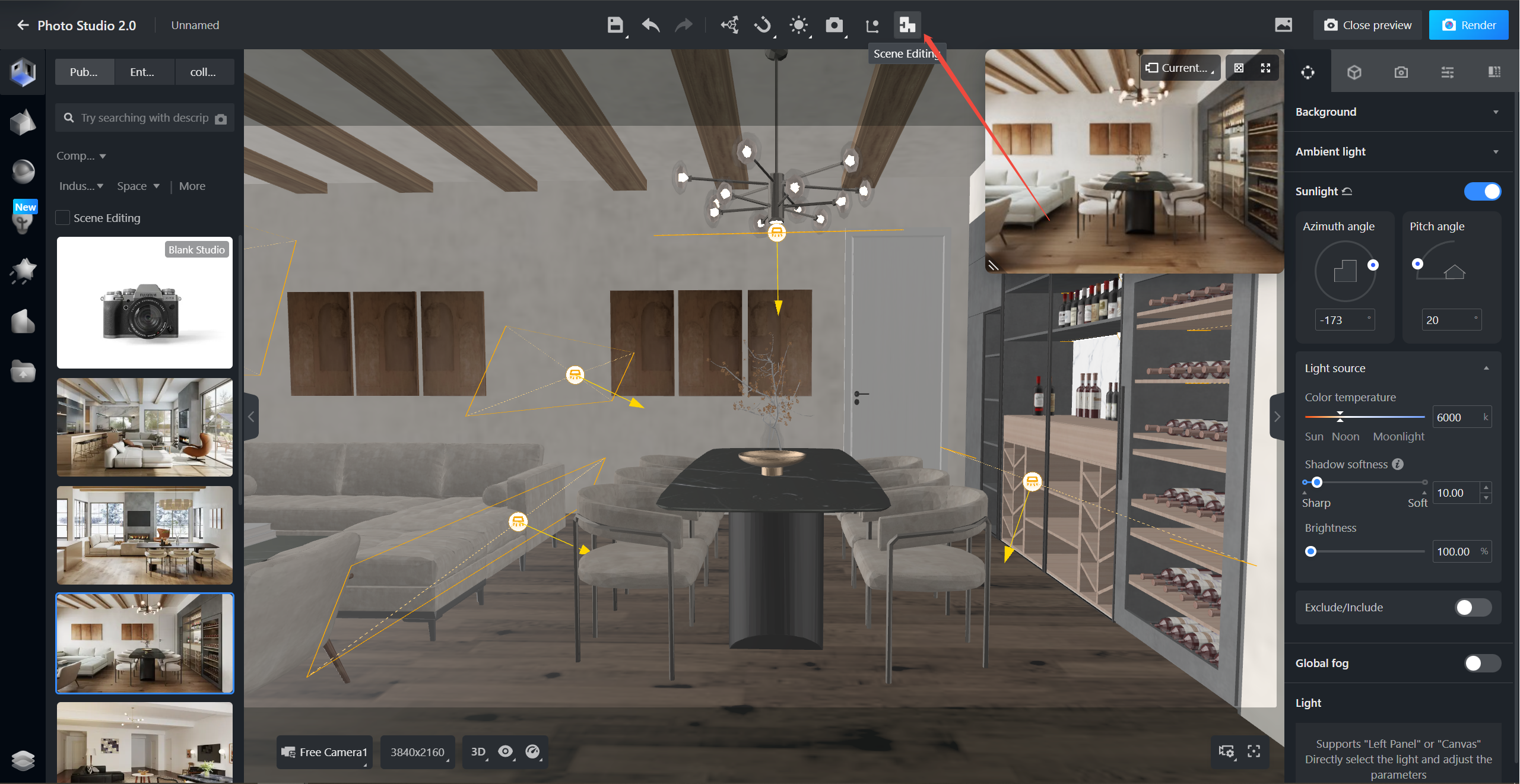Click the Render button

point(1468,25)
